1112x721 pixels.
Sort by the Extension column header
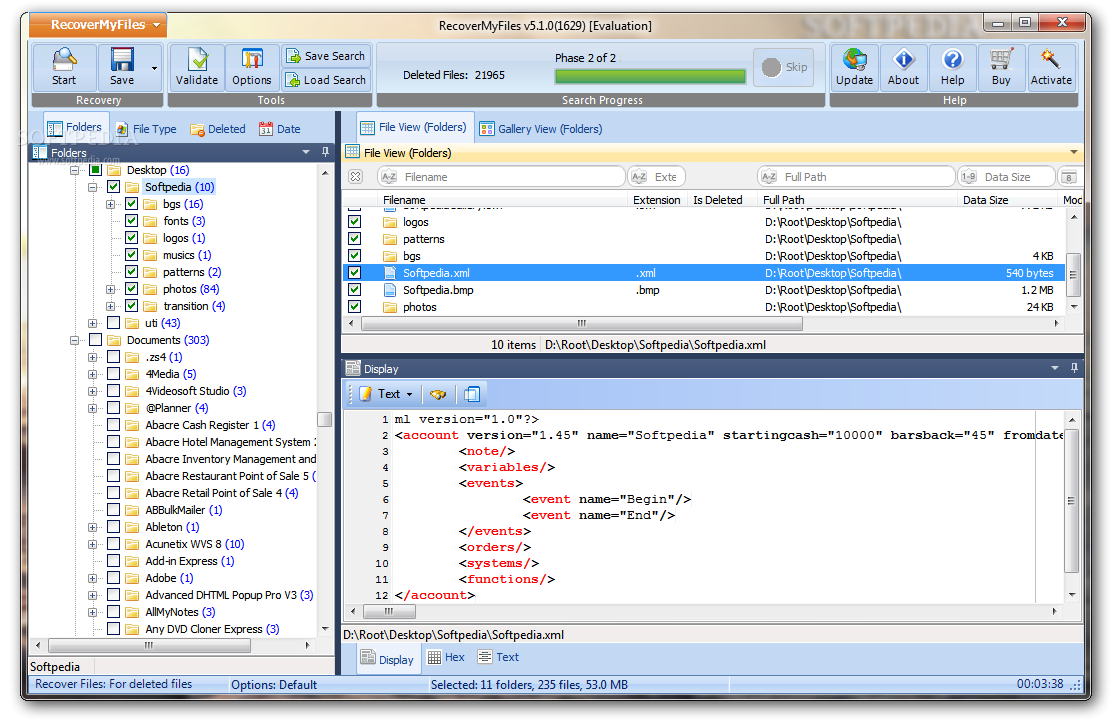pyautogui.click(x=657, y=200)
